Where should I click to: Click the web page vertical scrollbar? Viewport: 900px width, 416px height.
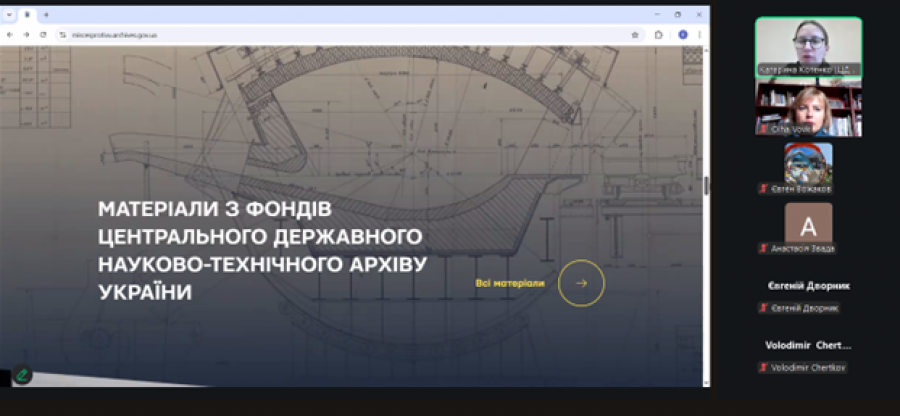[706, 186]
